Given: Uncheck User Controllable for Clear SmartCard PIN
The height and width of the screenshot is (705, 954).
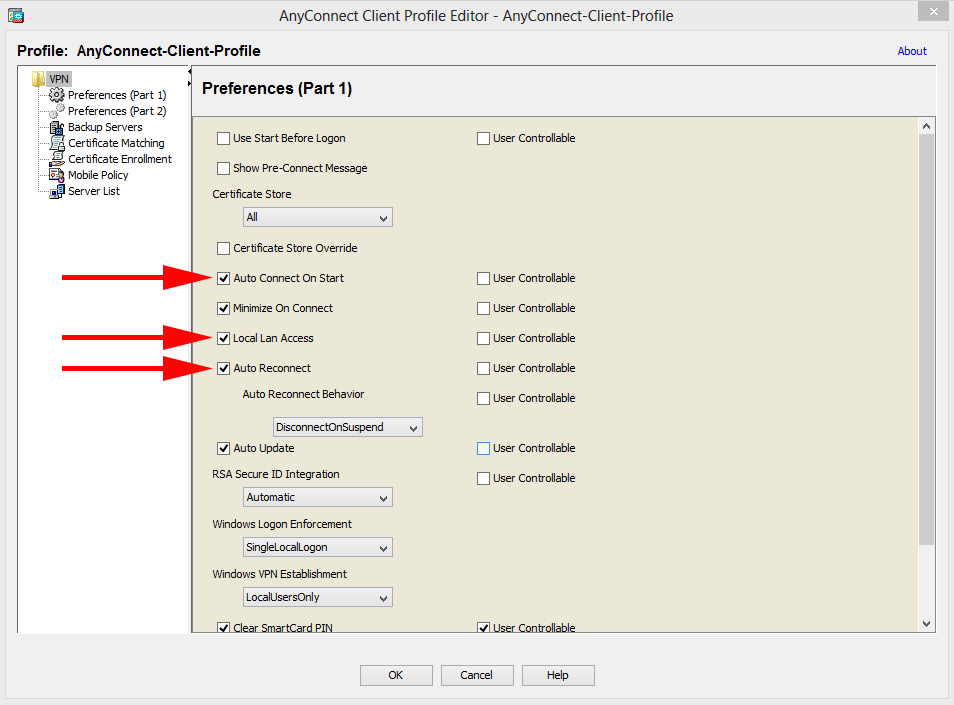Looking at the screenshot, I should 483,627.
